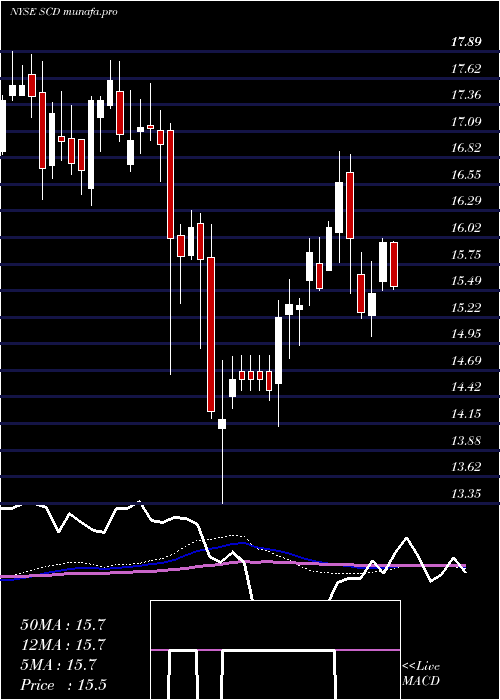Click the 17.36 price axis label

pos(466,95)
